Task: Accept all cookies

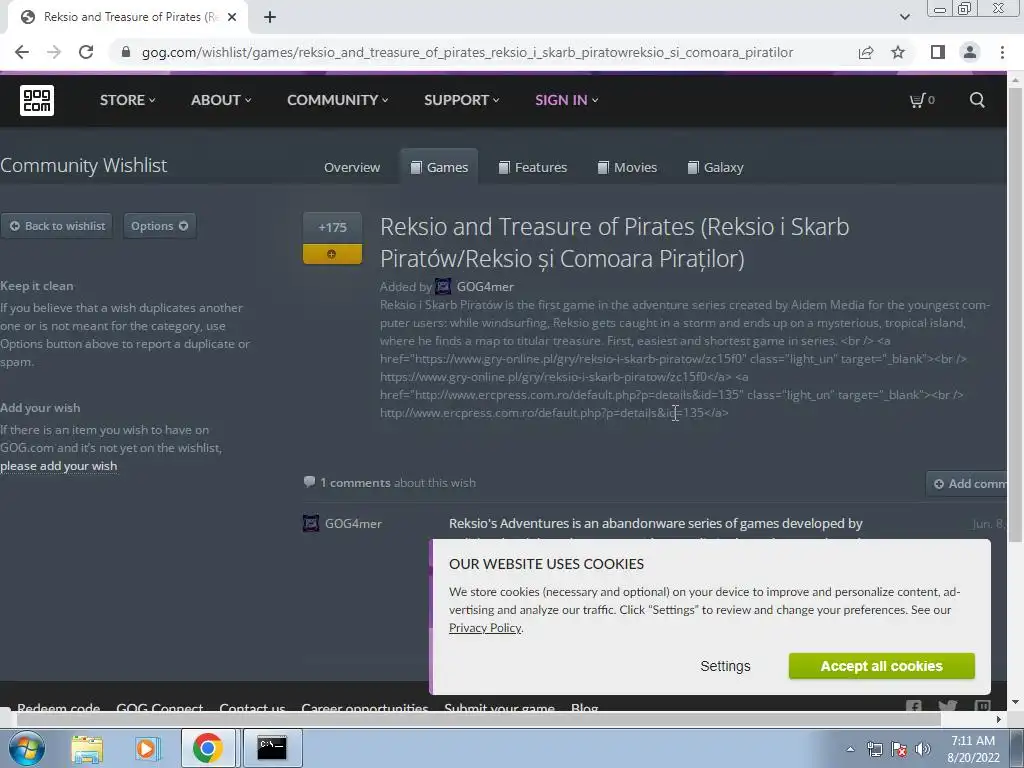Action: click(882, 666)
